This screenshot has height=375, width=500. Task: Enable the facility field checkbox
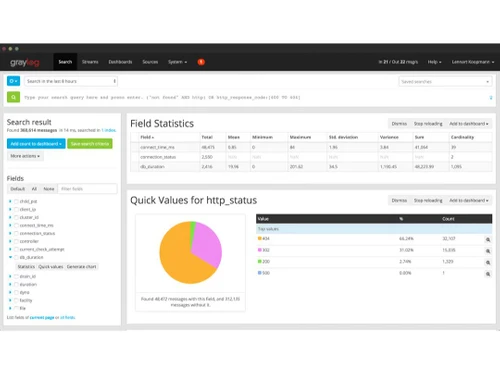pos(16,300)
